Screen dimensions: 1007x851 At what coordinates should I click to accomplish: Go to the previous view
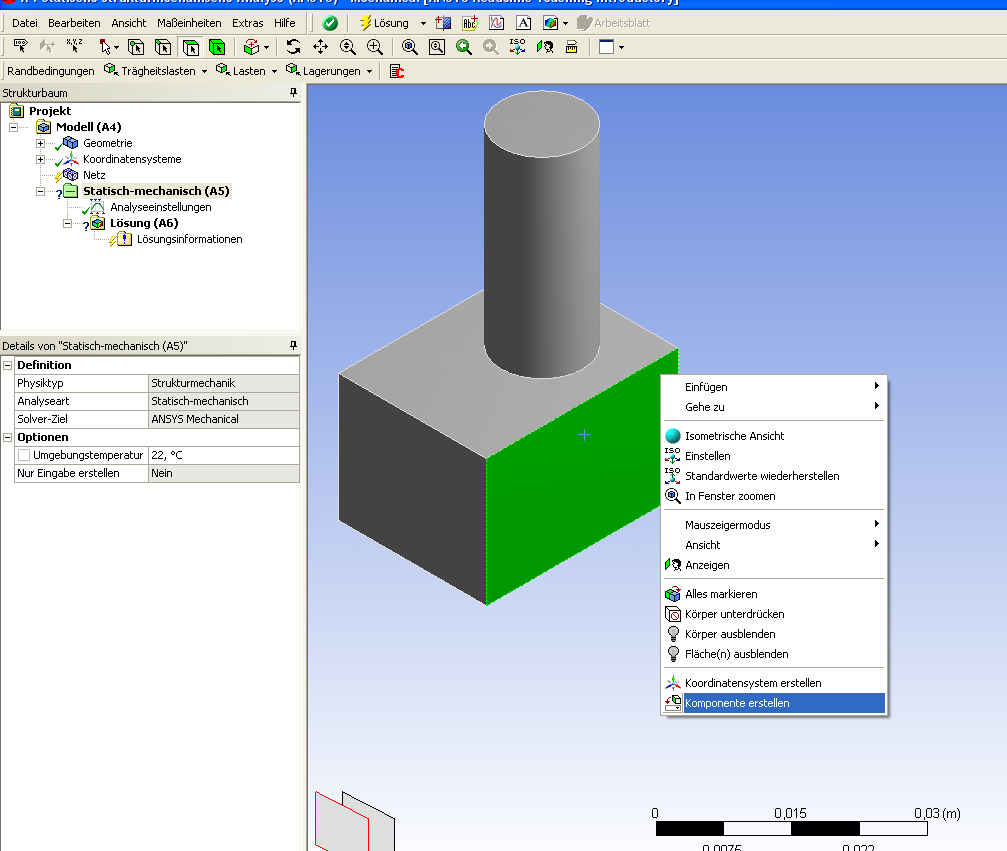(464, 47)
